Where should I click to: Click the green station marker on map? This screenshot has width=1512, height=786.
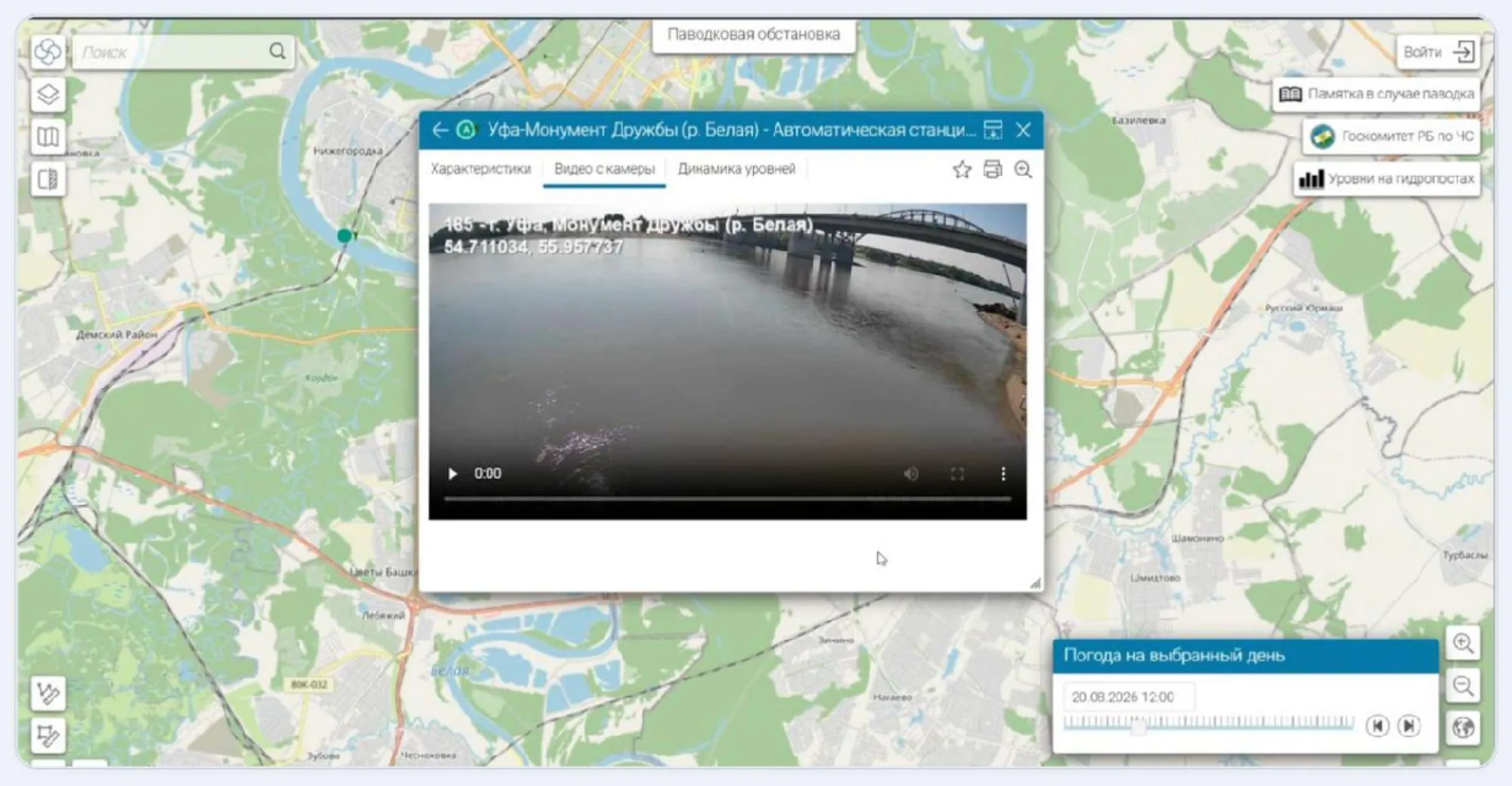click(x=345, y=236)
